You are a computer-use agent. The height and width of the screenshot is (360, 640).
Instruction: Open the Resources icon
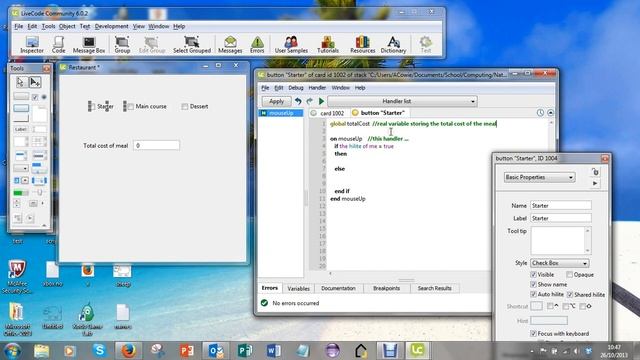[362, 44]
